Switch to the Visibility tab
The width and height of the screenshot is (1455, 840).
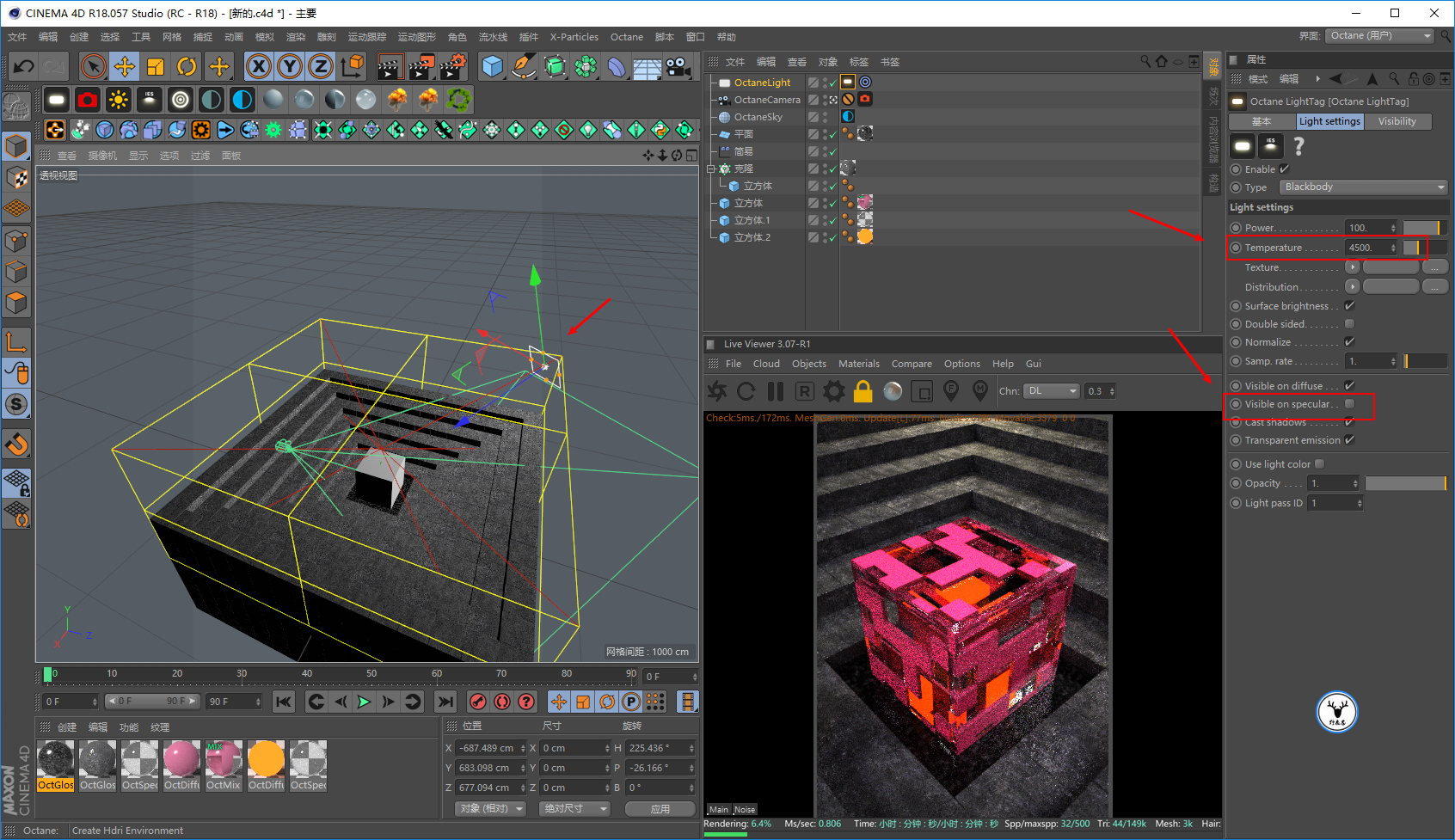(1397, 121)
